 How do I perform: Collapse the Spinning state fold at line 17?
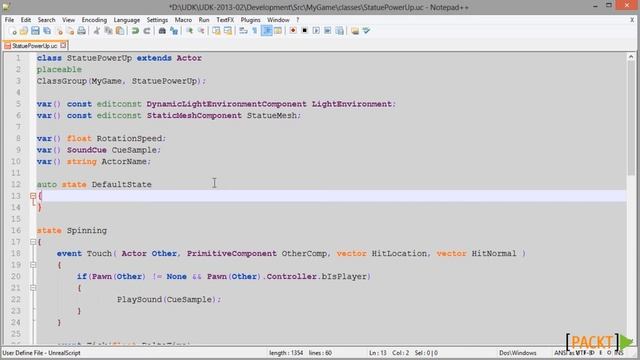(x=33, y=242)
